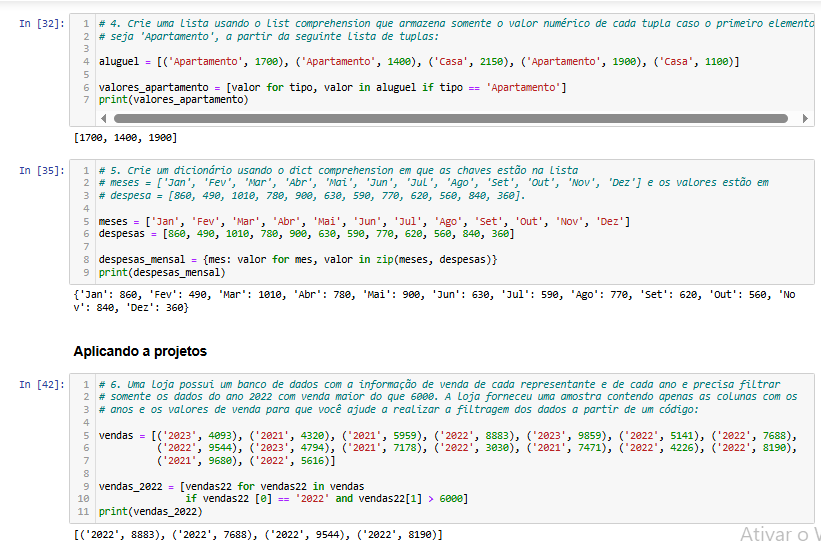Click the print(vendas_2022) line
Viewport: 821px width, 548px height.
click(150, 511)
